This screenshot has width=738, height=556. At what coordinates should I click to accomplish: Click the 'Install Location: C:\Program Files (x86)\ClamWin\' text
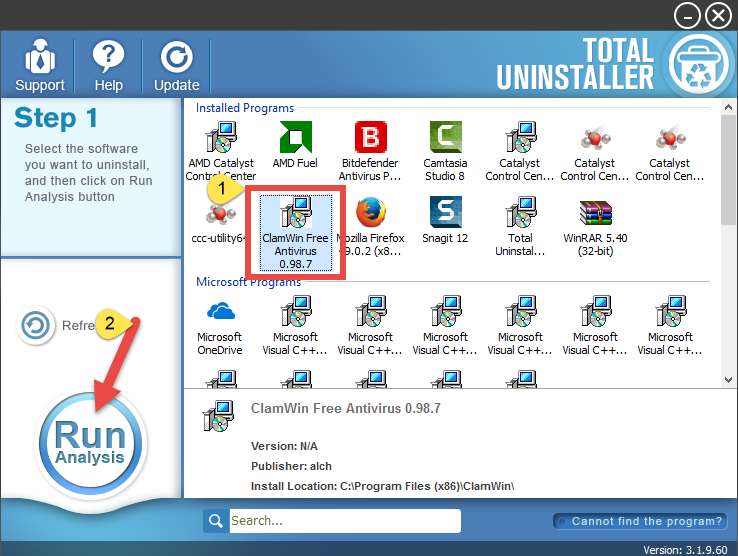[382, 486]
